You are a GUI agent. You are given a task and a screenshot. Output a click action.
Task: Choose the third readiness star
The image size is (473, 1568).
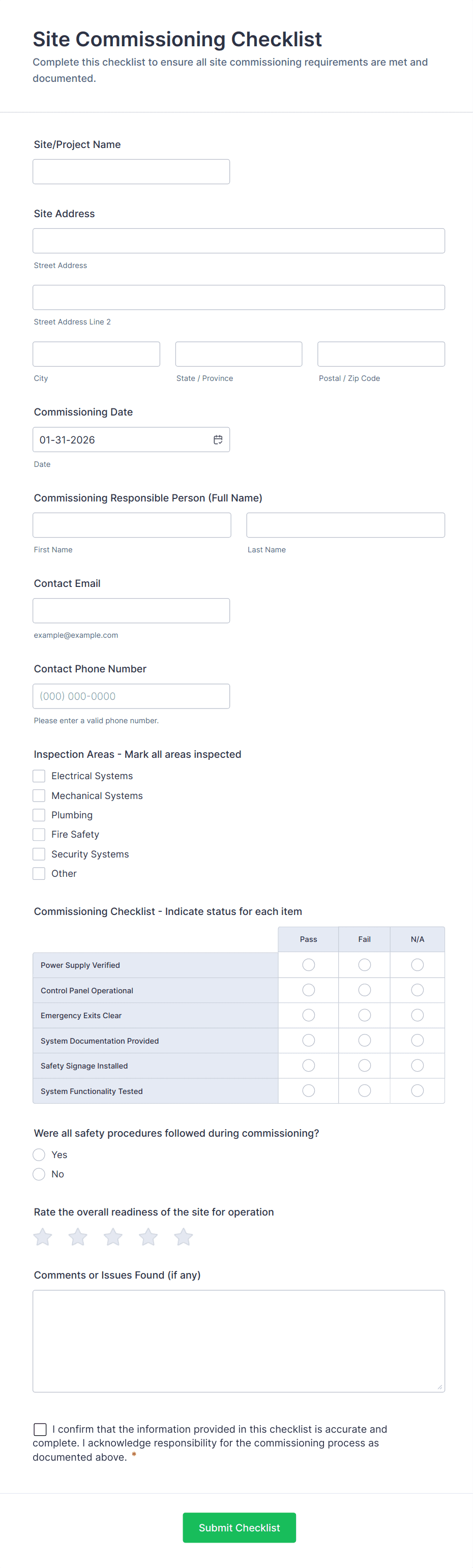(x=113, y=1237)
